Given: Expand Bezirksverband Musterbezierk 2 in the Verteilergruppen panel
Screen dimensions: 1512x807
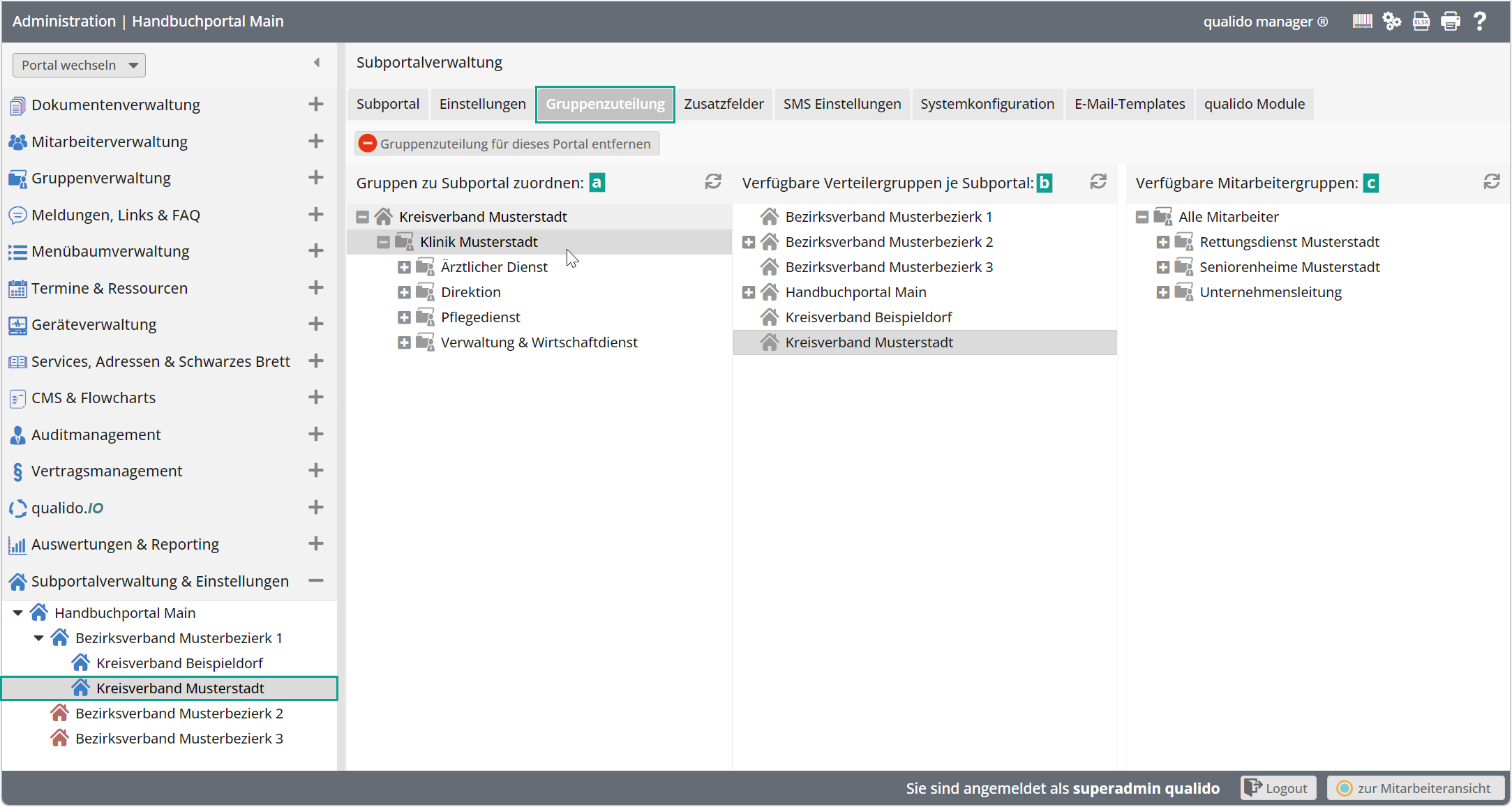Looking at the screenshot, I should click(749, 242).
